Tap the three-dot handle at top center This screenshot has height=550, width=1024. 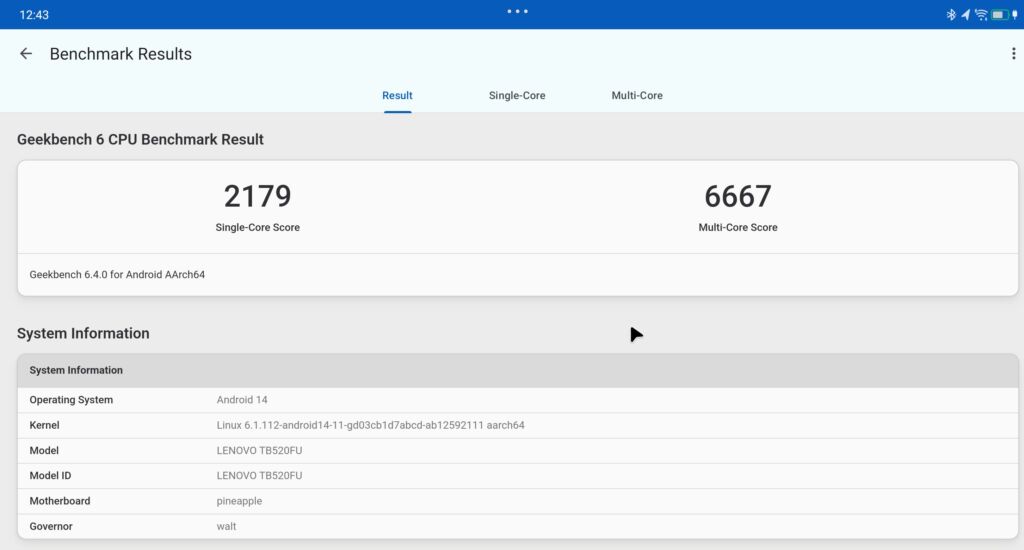(518, 11)
